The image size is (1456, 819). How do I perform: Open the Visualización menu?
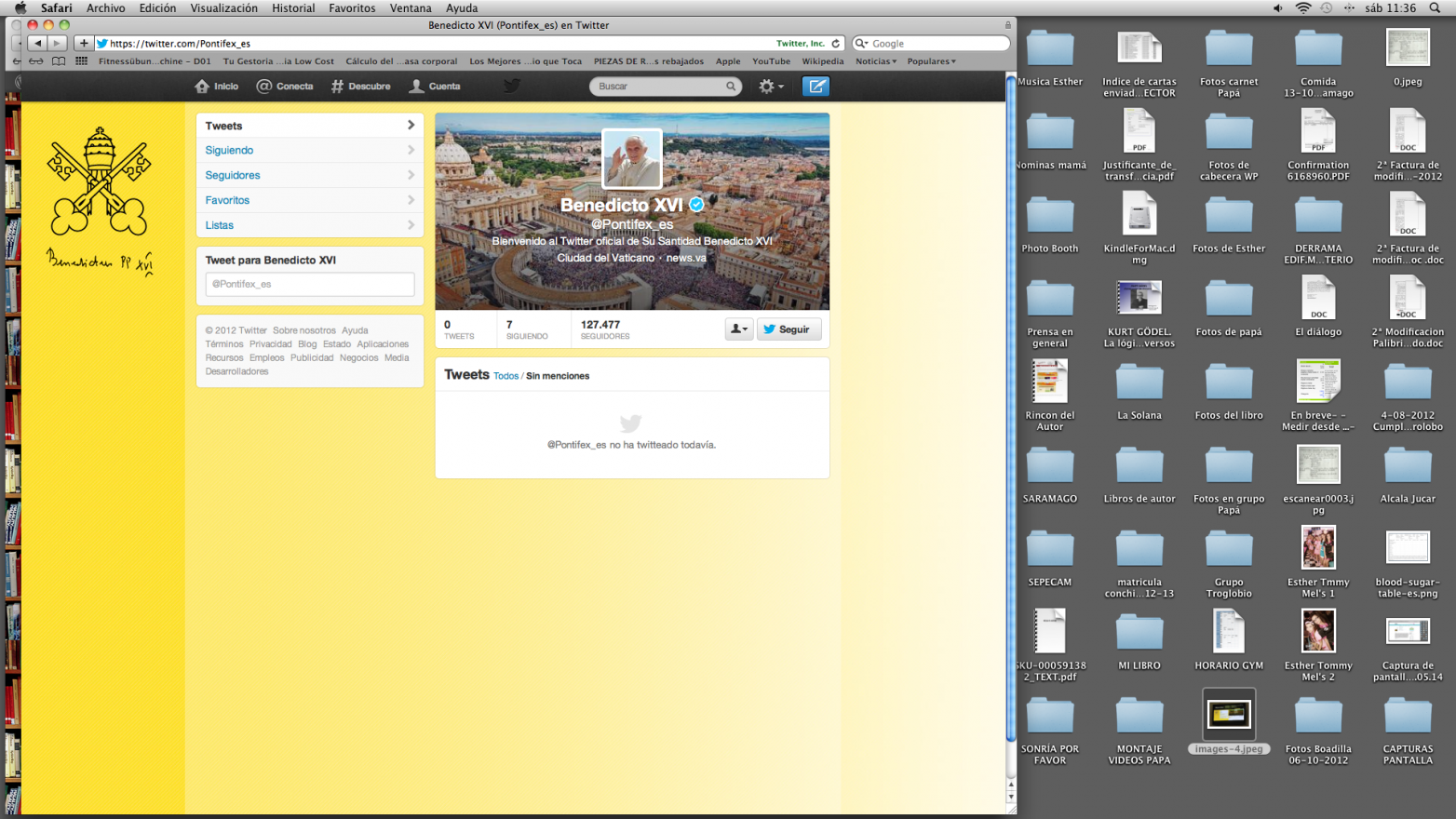pos(224,8)
